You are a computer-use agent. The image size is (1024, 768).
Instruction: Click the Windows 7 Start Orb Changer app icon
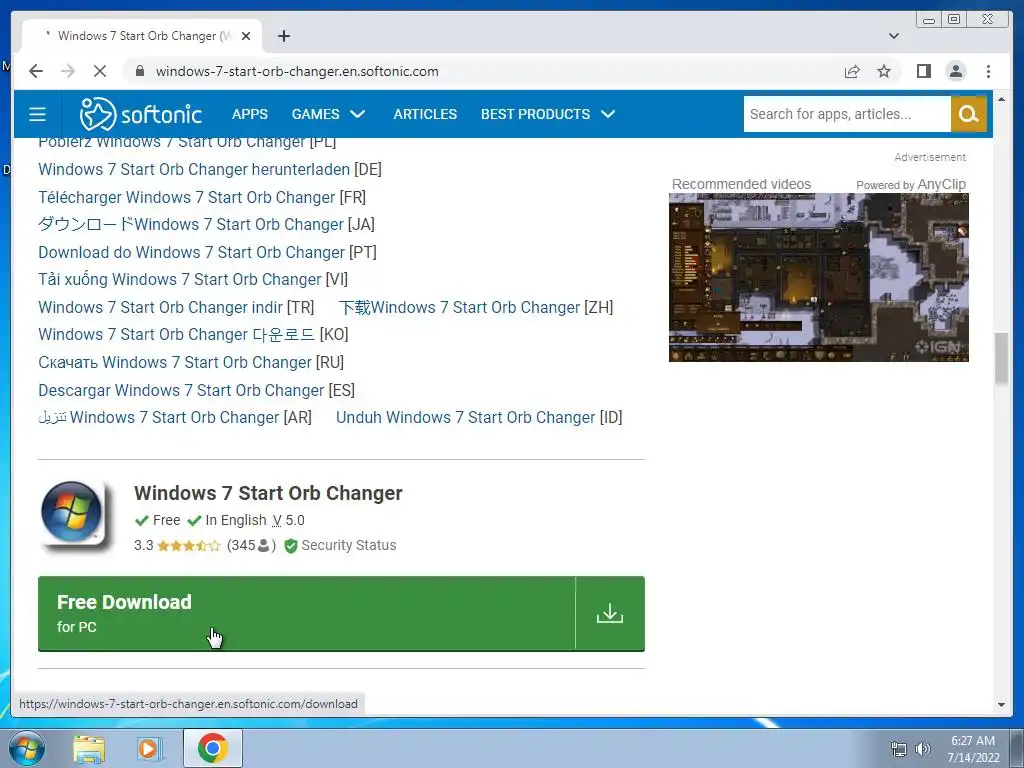(73, 516)
